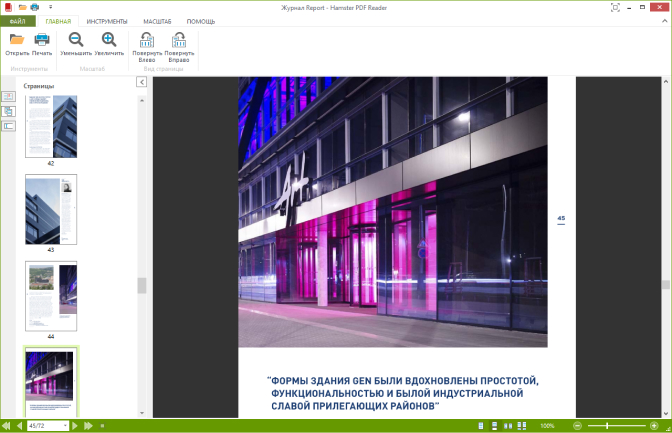Toggle full screen mode icon in title bar
Viewport: 672px width, 433px height.
[615, 7]
